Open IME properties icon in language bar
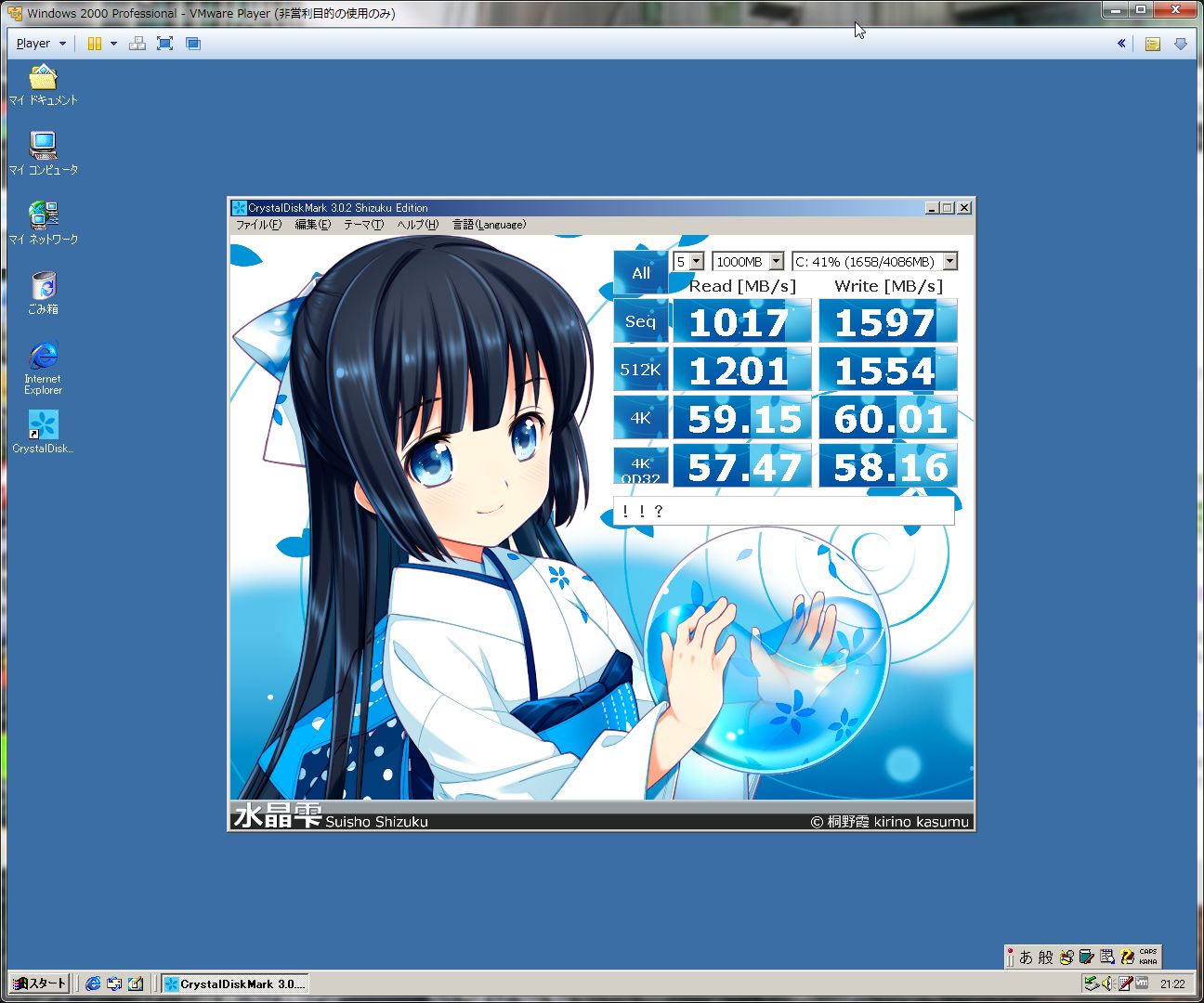Screen dimensions: 1204x1003 tap(1106, 957)
